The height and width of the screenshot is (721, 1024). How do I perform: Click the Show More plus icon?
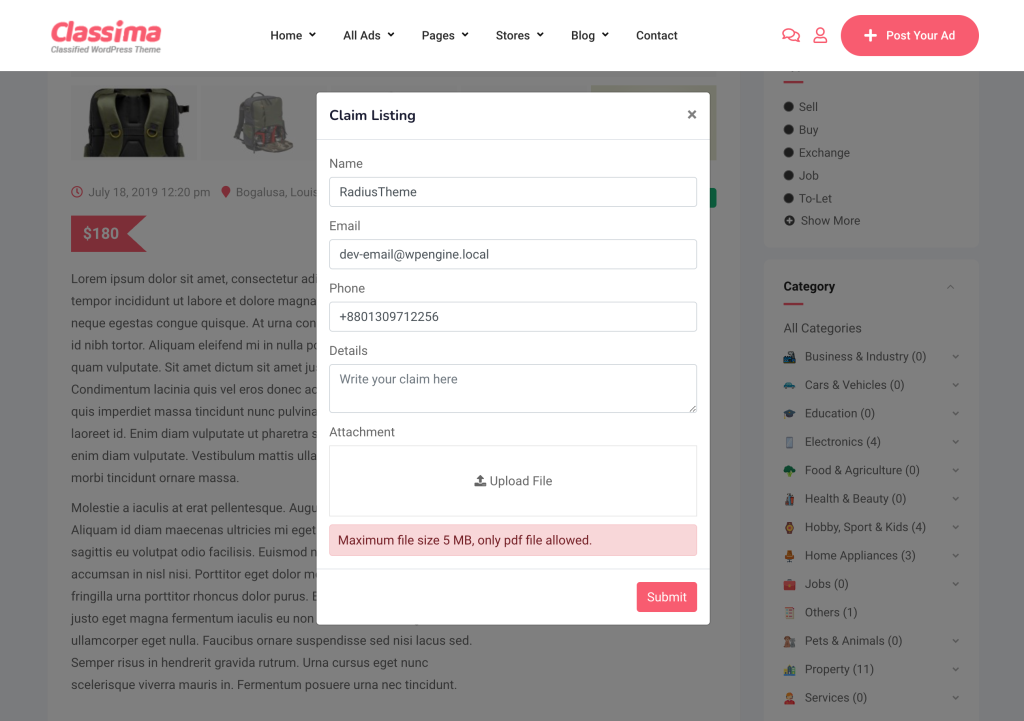[x=790, y=221]
